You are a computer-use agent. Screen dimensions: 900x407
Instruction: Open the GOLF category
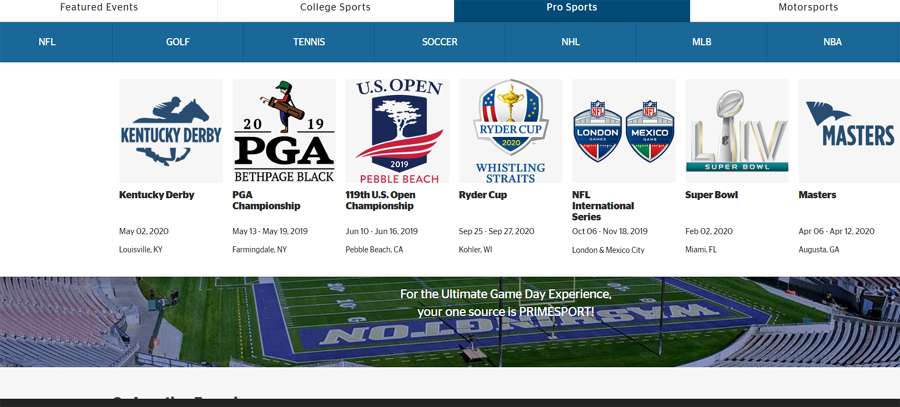(x=178, y=42)
